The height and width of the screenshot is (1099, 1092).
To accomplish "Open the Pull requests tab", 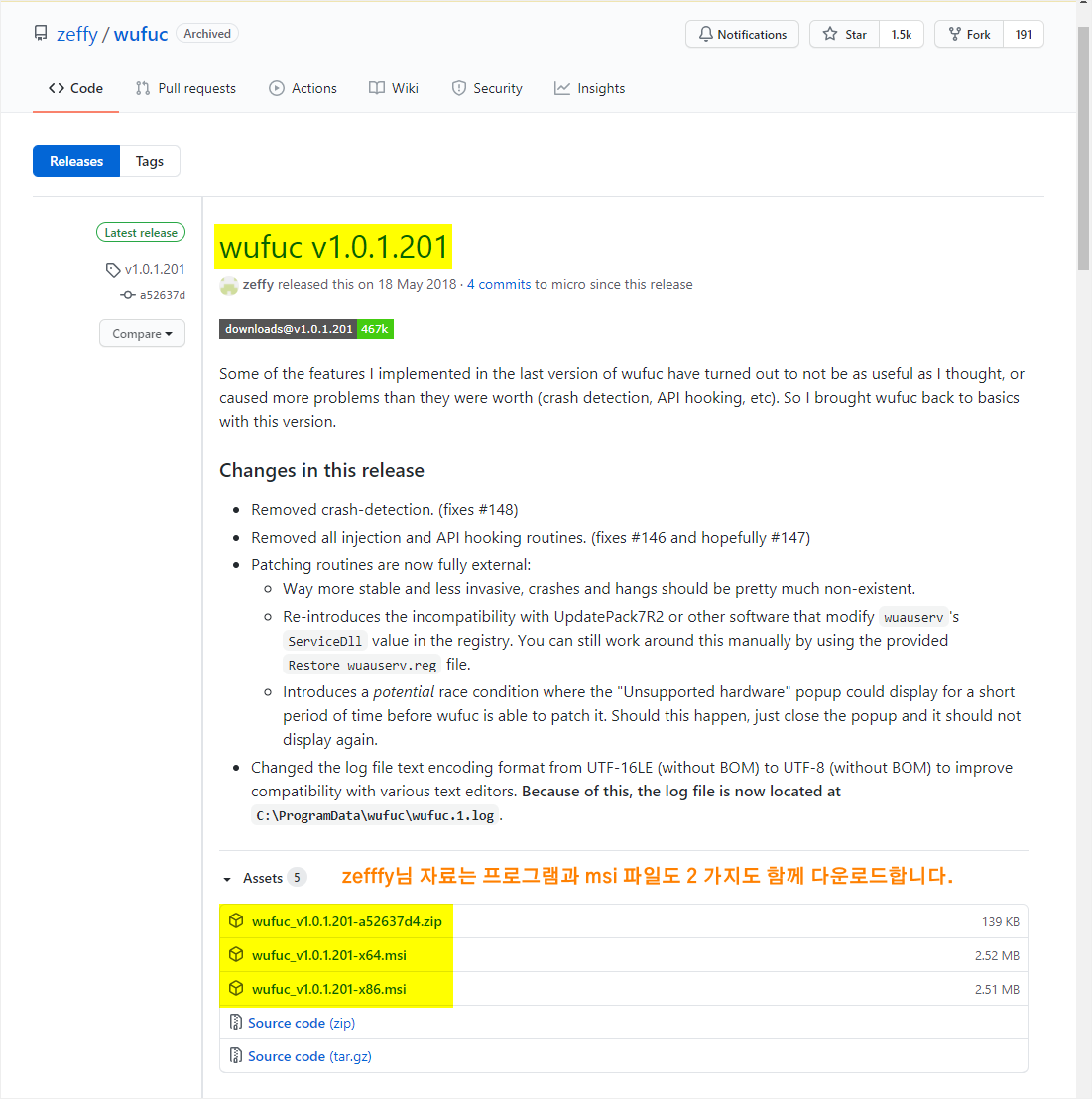I will tap(185, 88).
